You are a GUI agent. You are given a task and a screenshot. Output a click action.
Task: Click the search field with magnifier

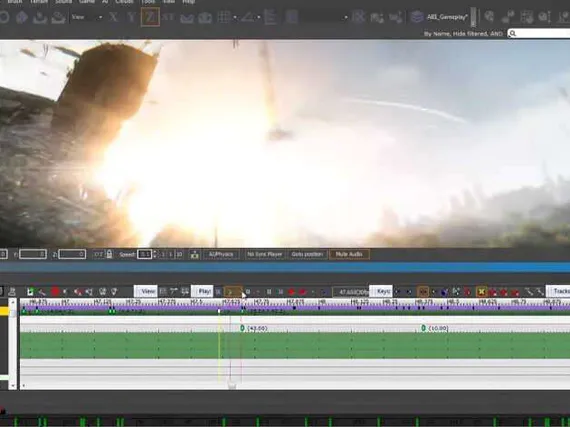tap(539, 33)
